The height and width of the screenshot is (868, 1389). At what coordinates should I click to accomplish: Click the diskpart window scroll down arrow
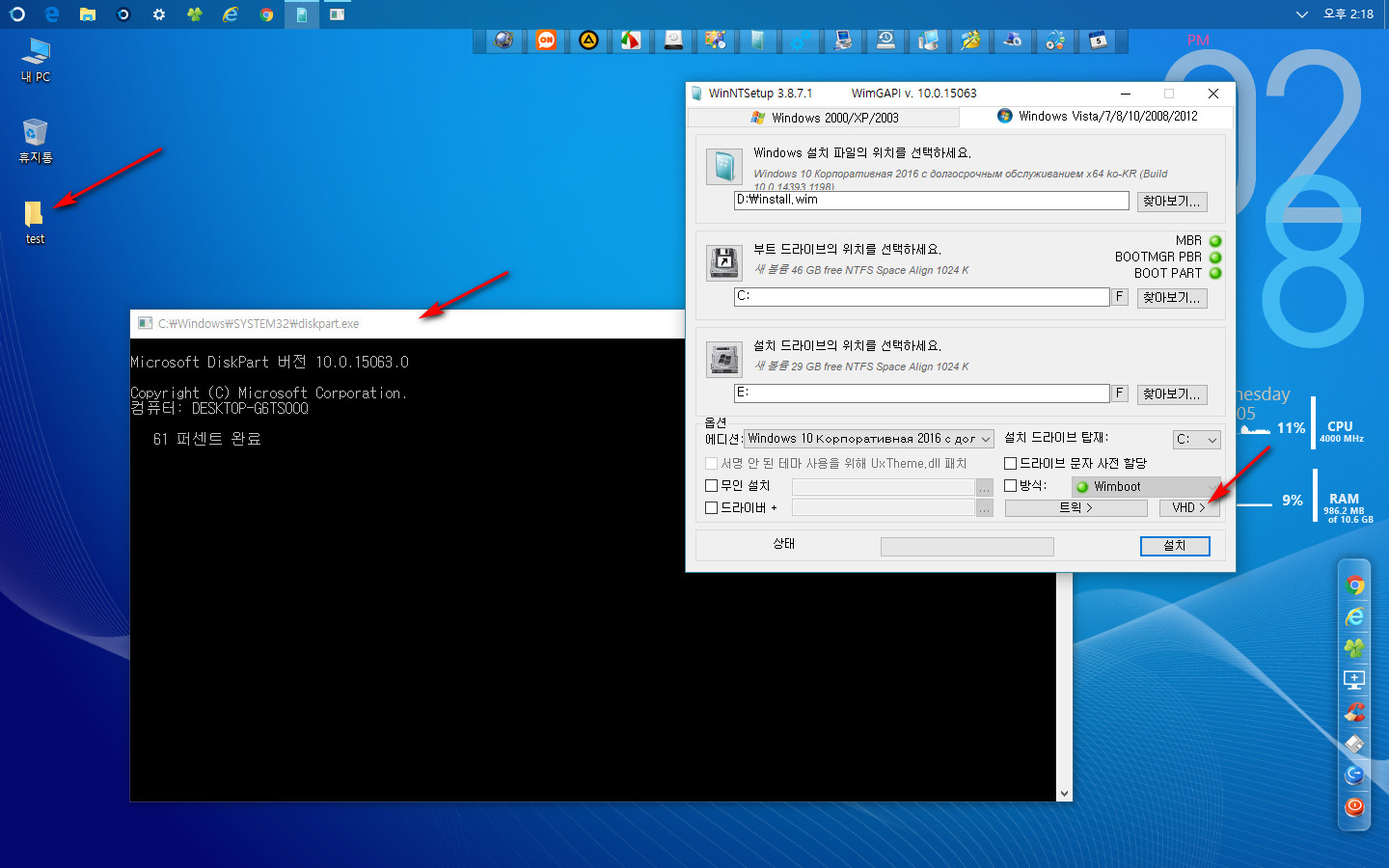point(1064,794)
